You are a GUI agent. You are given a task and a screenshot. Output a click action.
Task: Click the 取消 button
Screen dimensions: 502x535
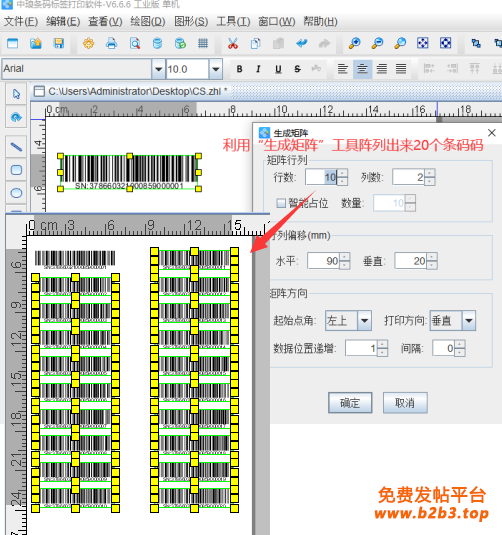click(x=405, y=403)
